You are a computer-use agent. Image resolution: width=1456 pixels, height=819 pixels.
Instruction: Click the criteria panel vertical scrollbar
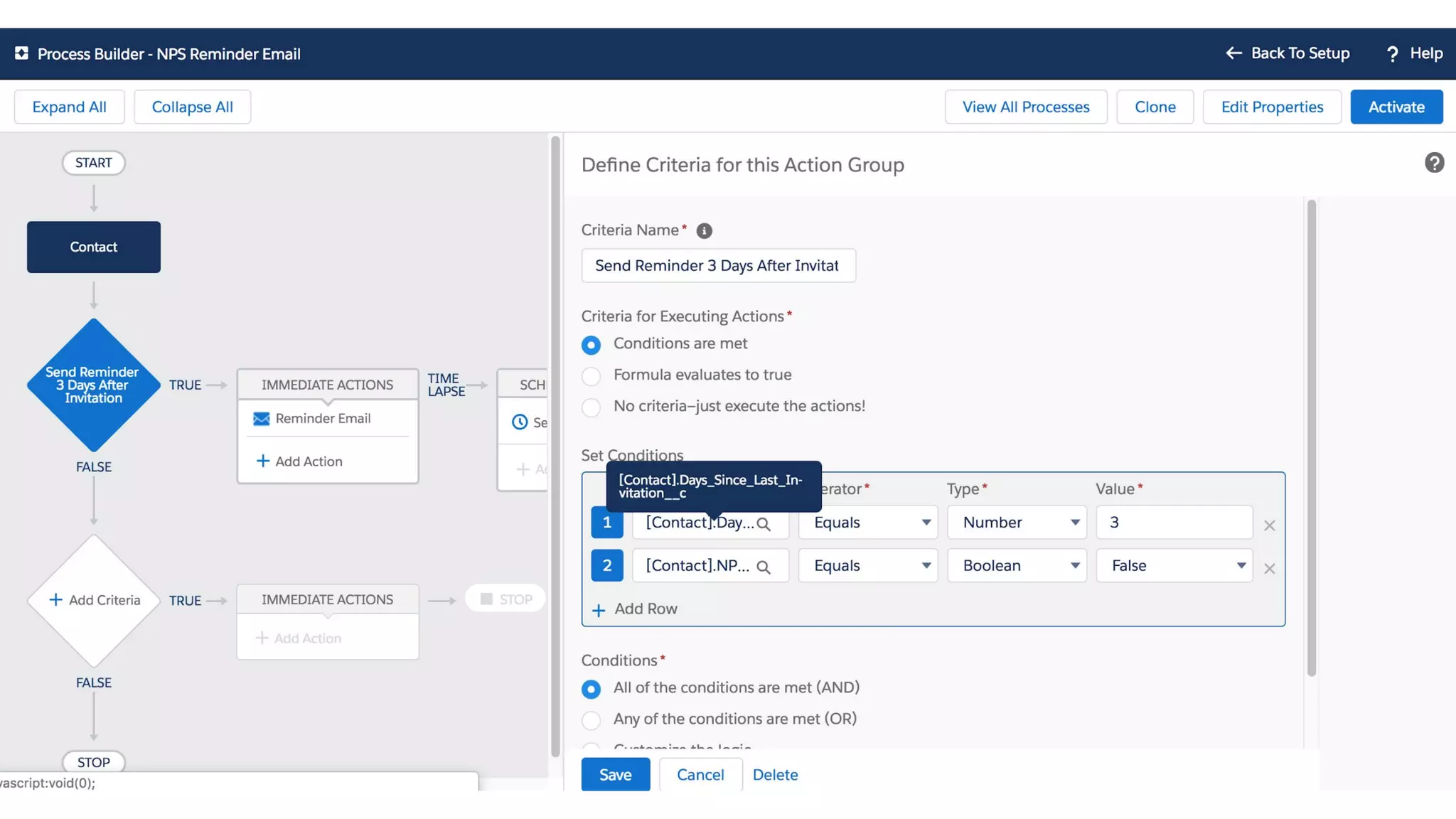[x=1311, y=438]
